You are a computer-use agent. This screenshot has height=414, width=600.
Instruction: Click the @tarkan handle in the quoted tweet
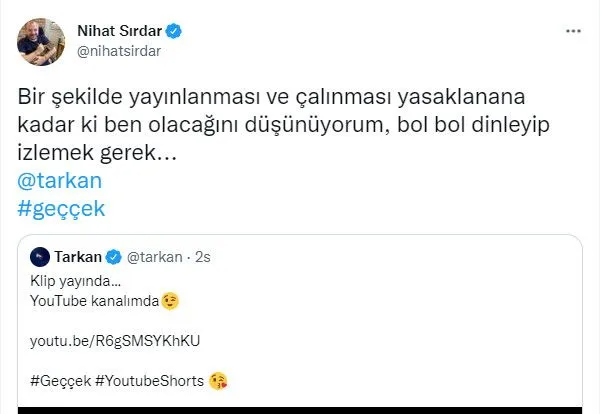(154, 257)
